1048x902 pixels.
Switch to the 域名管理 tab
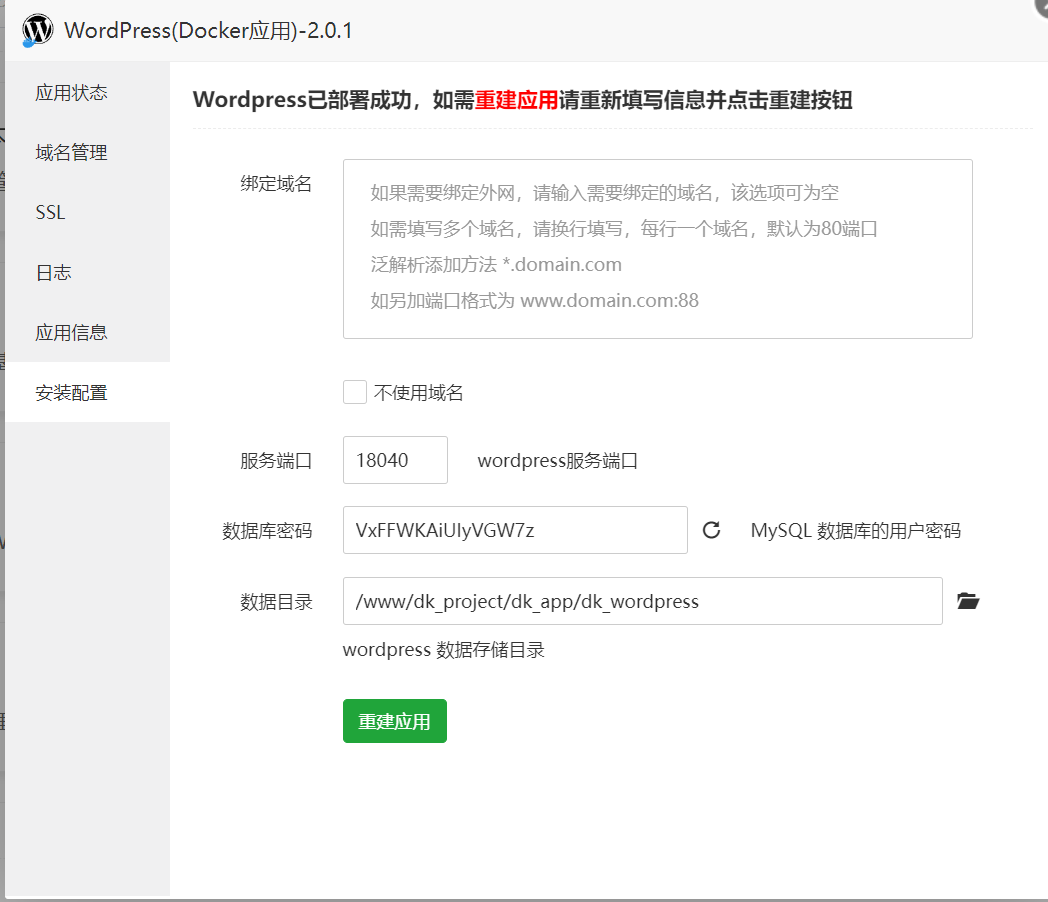tap(88, 152)
